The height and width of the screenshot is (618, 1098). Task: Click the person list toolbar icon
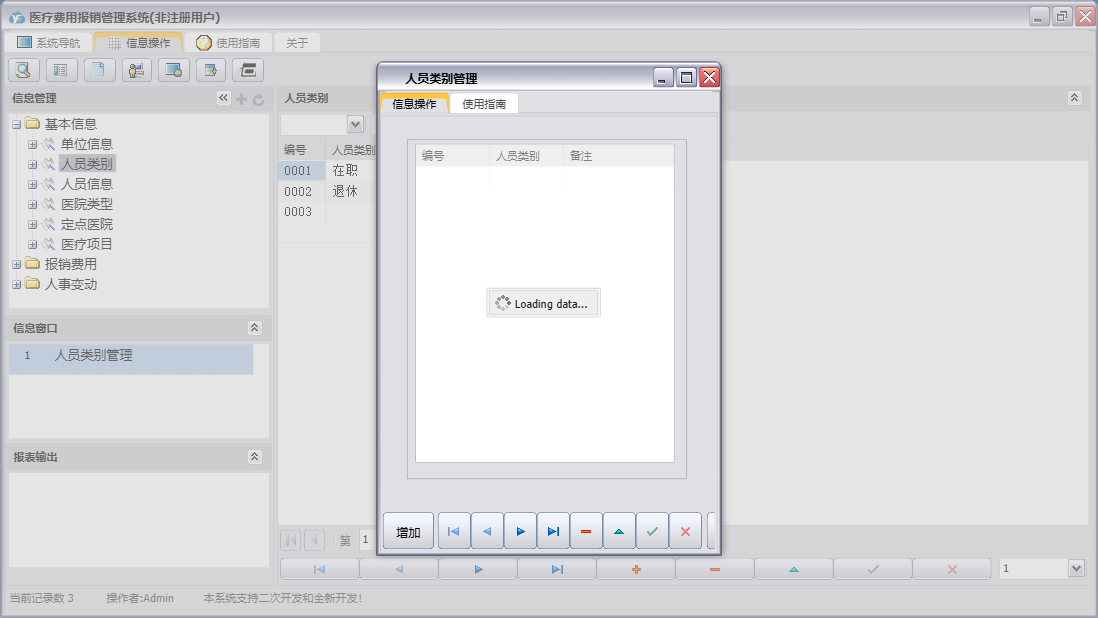(x=137, y=69)
